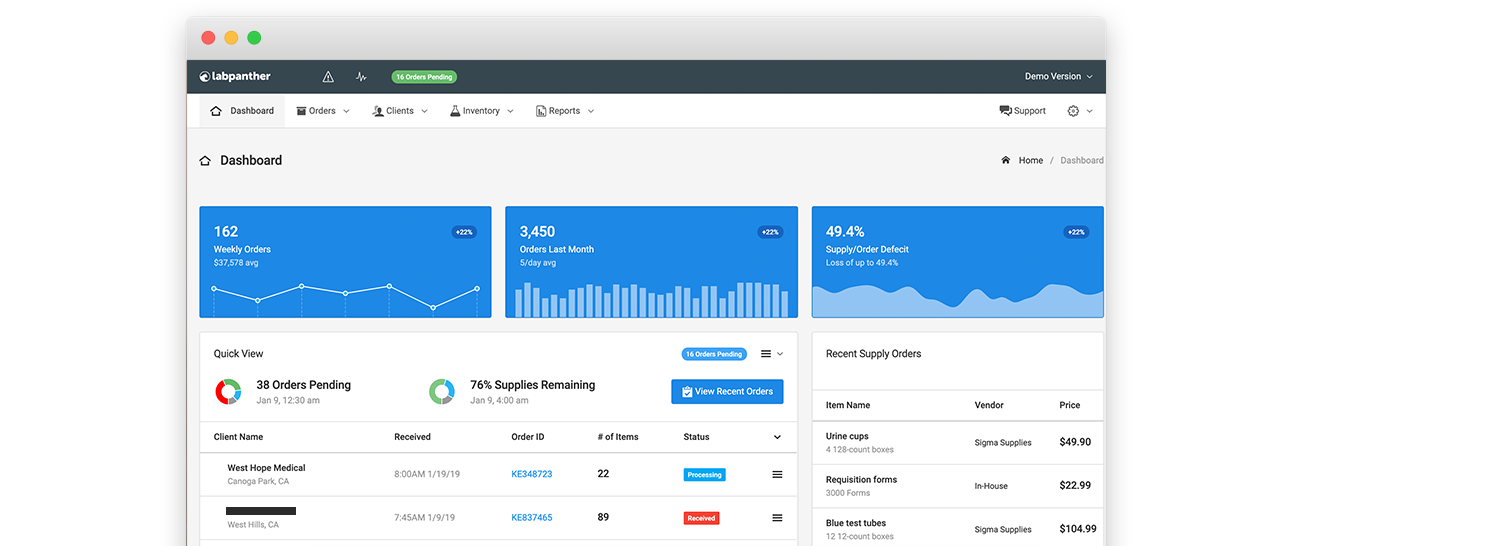Viewport: 1500px width, 546px height.
Task: Click the 38 Orders Pending donut chart
Action: point(228,391)
